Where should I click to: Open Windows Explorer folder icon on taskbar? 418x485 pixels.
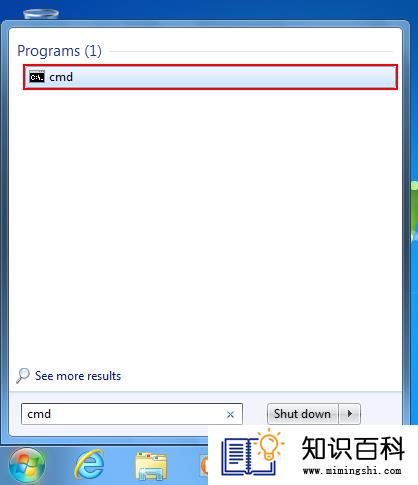point(151,466)
